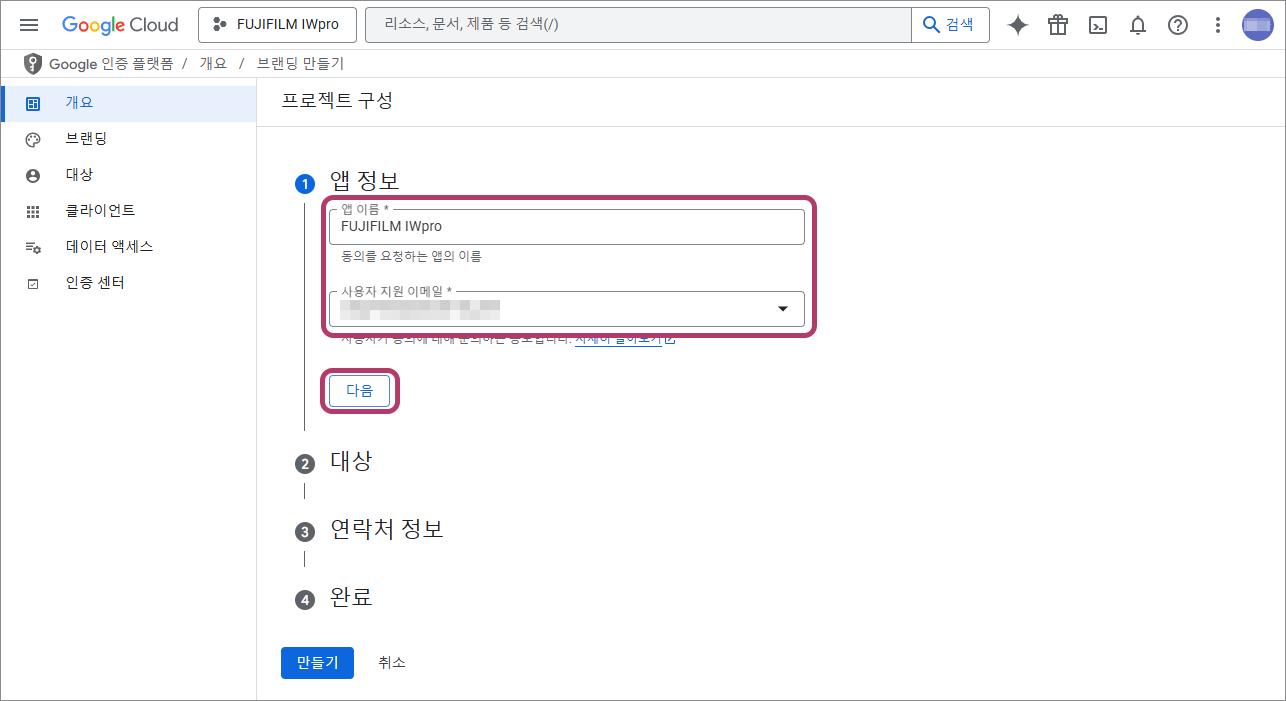Screen dimensions: 1286x701
Task: Open 대상 in the sidebar
Action: pyautogui.click(x=128, y=175)
